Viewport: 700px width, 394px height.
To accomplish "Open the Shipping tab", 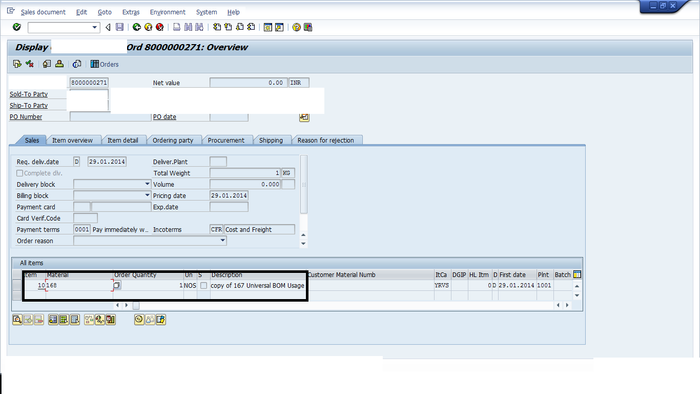I will [x=271, y=140].
